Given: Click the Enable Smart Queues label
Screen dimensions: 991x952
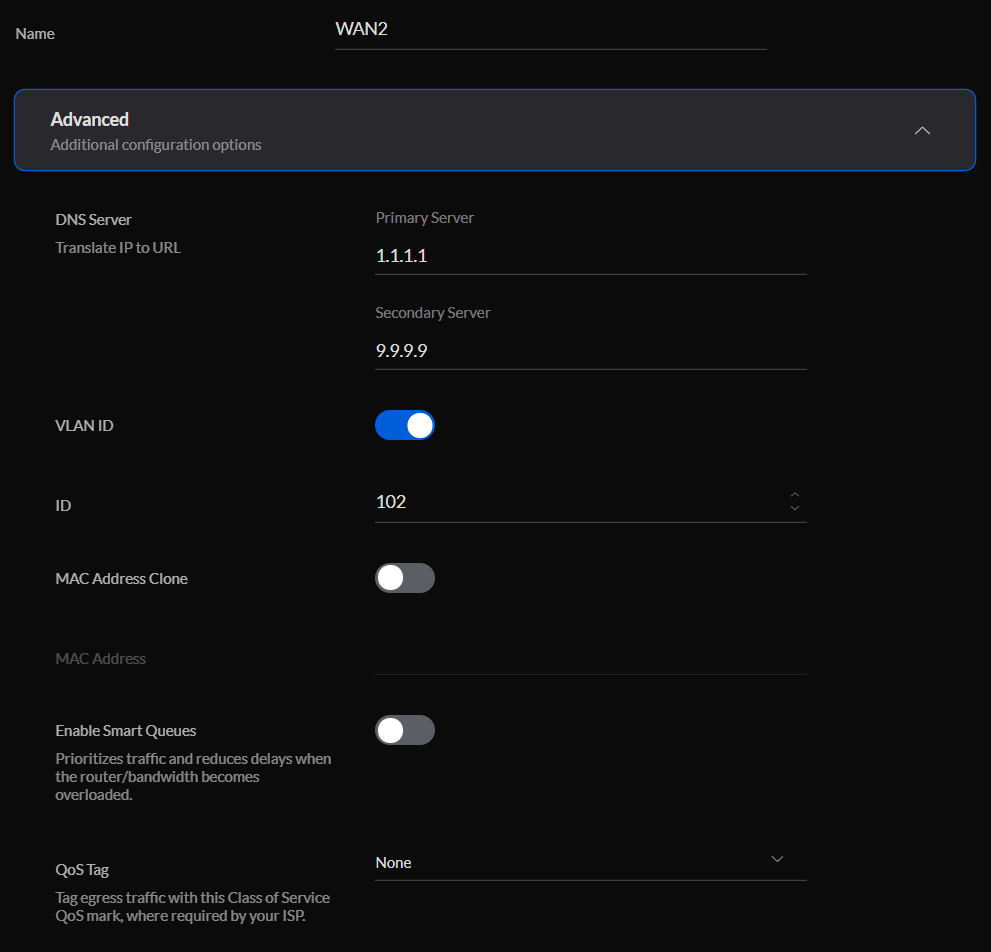Looking at the screenshot, I should (126, 731).
